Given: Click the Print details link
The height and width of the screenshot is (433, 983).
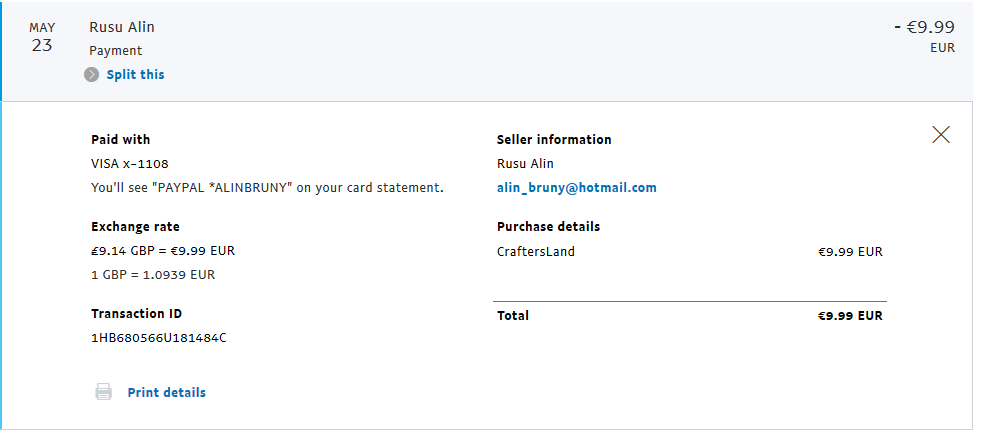Looking at the screenshot, I should click(x=166, y=393).
